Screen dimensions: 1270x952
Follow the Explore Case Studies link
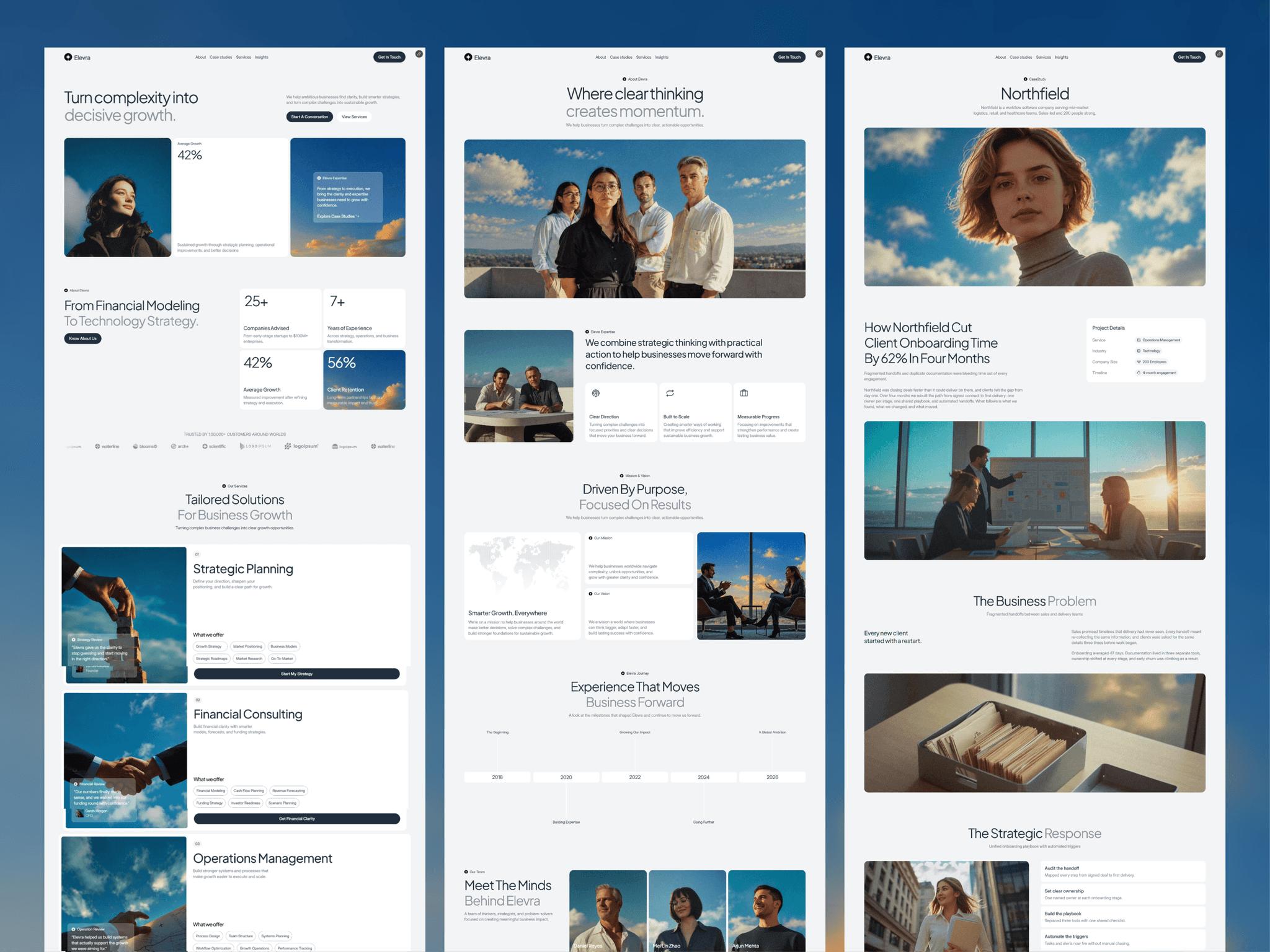pyautogui.click(x=338, y=216)
